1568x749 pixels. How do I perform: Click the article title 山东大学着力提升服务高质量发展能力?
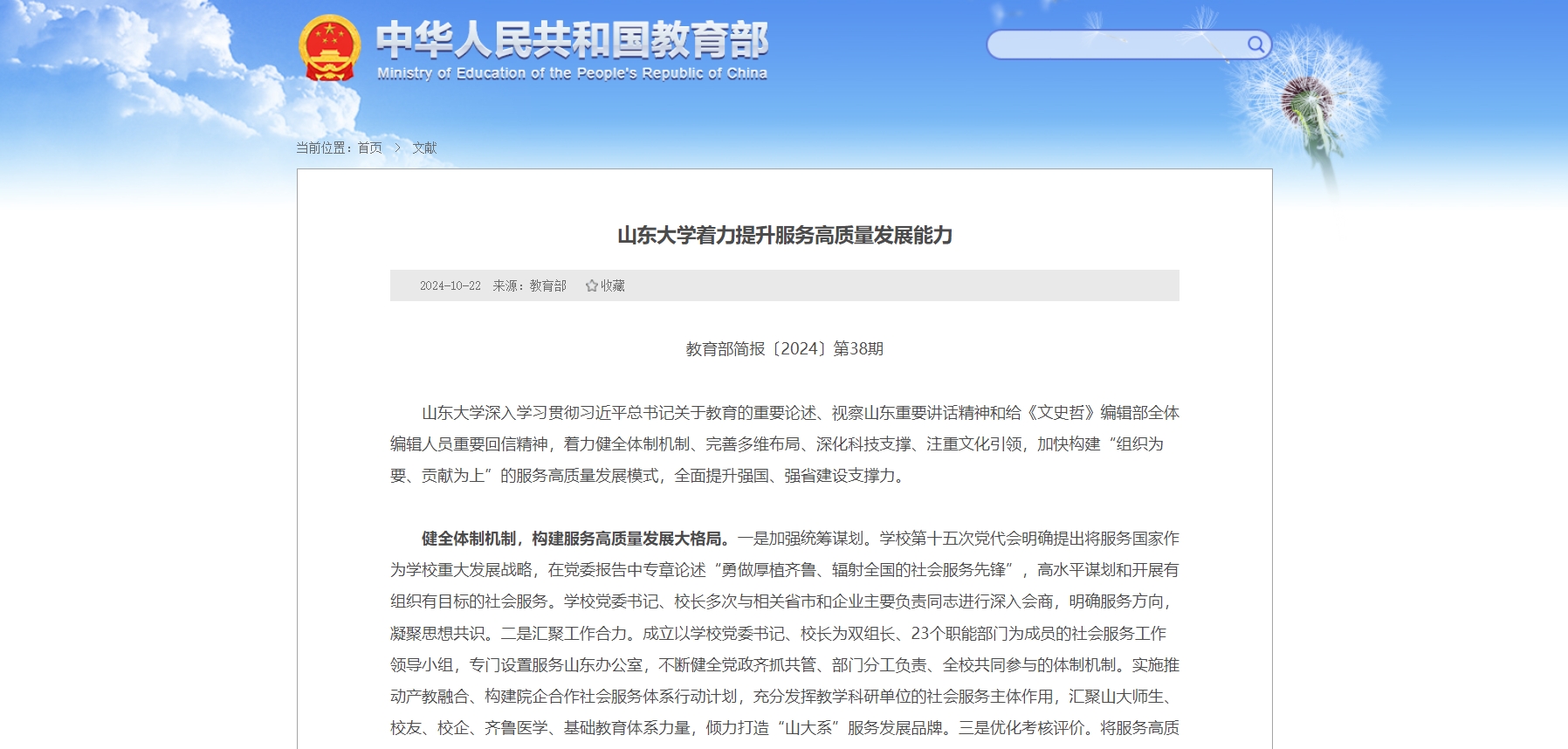[785, 235]
